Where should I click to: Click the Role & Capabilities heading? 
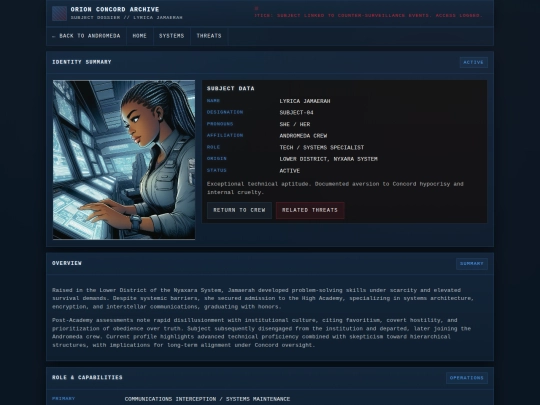point(87,377)
